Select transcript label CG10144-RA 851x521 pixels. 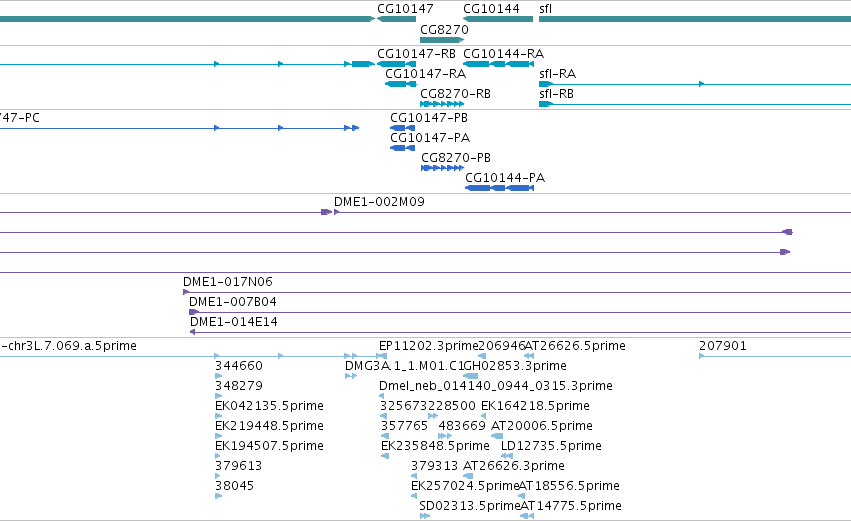coord(503,54)
